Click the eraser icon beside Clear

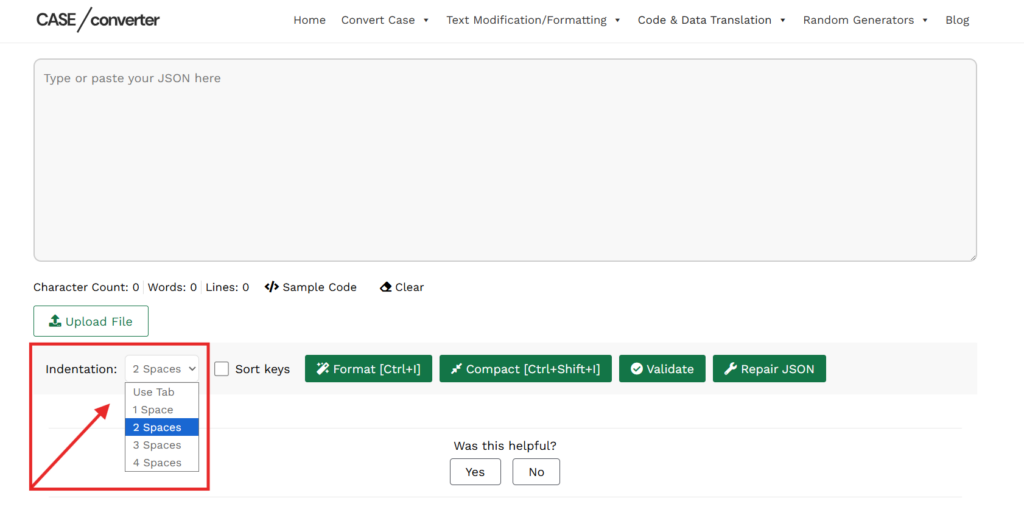(385, 287)
